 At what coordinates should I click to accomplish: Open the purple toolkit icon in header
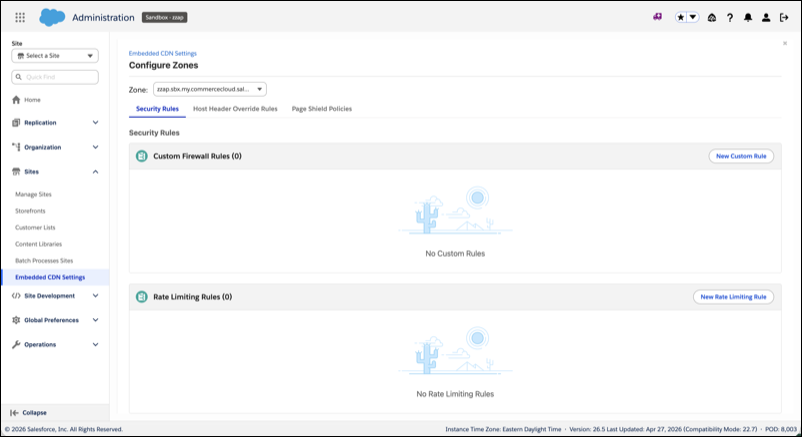coord(657,17)
